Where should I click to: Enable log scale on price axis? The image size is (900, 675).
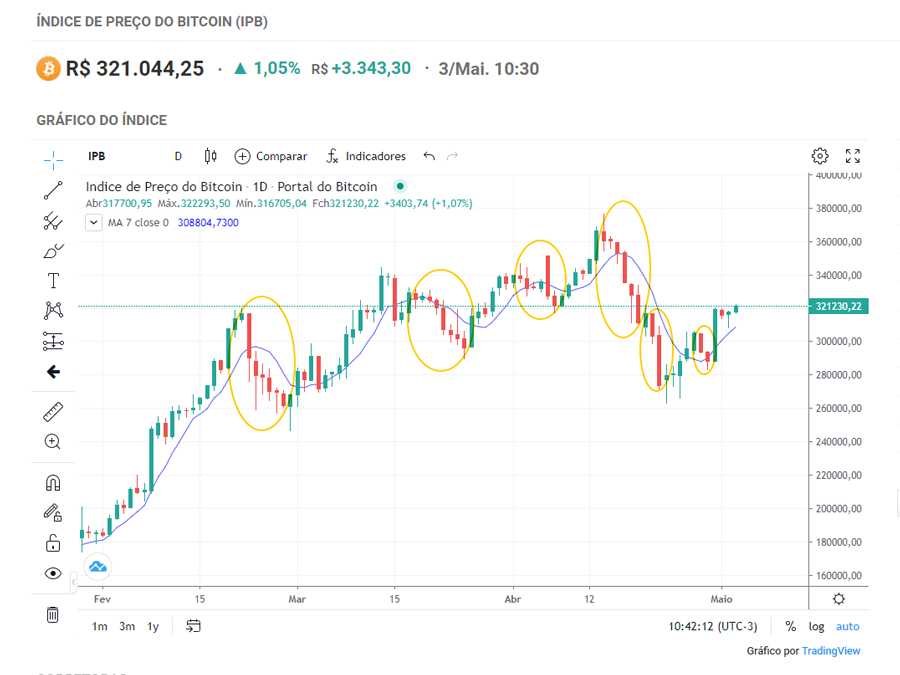pyautogui.click(x=817, y=626)
